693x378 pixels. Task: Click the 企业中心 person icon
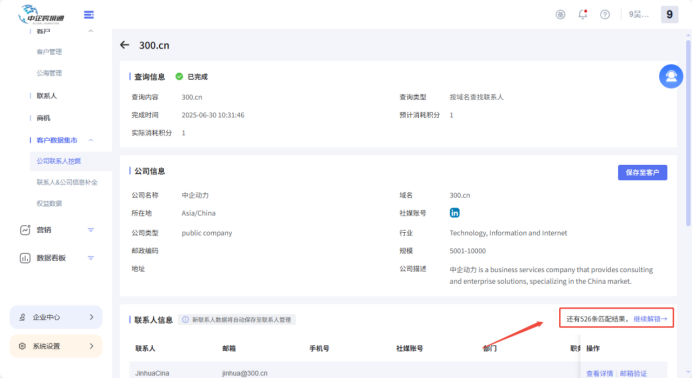[x=22, y=317]
